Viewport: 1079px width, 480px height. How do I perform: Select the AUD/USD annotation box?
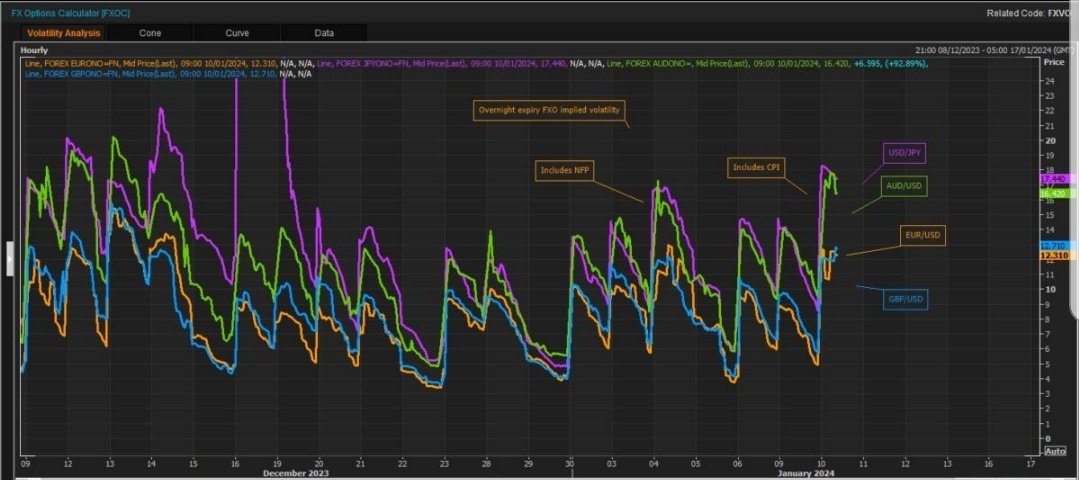(905, 186)
